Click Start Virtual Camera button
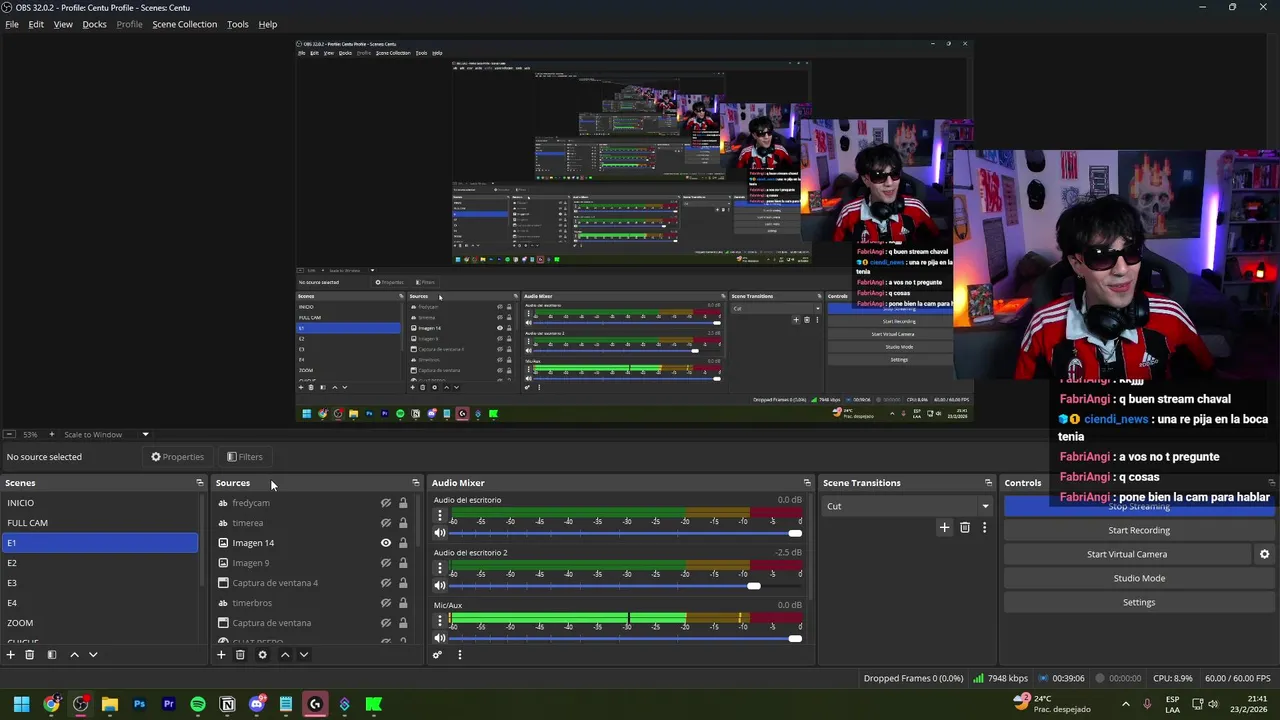This screenshot has height=720, width=1280. click(1127, 554)
